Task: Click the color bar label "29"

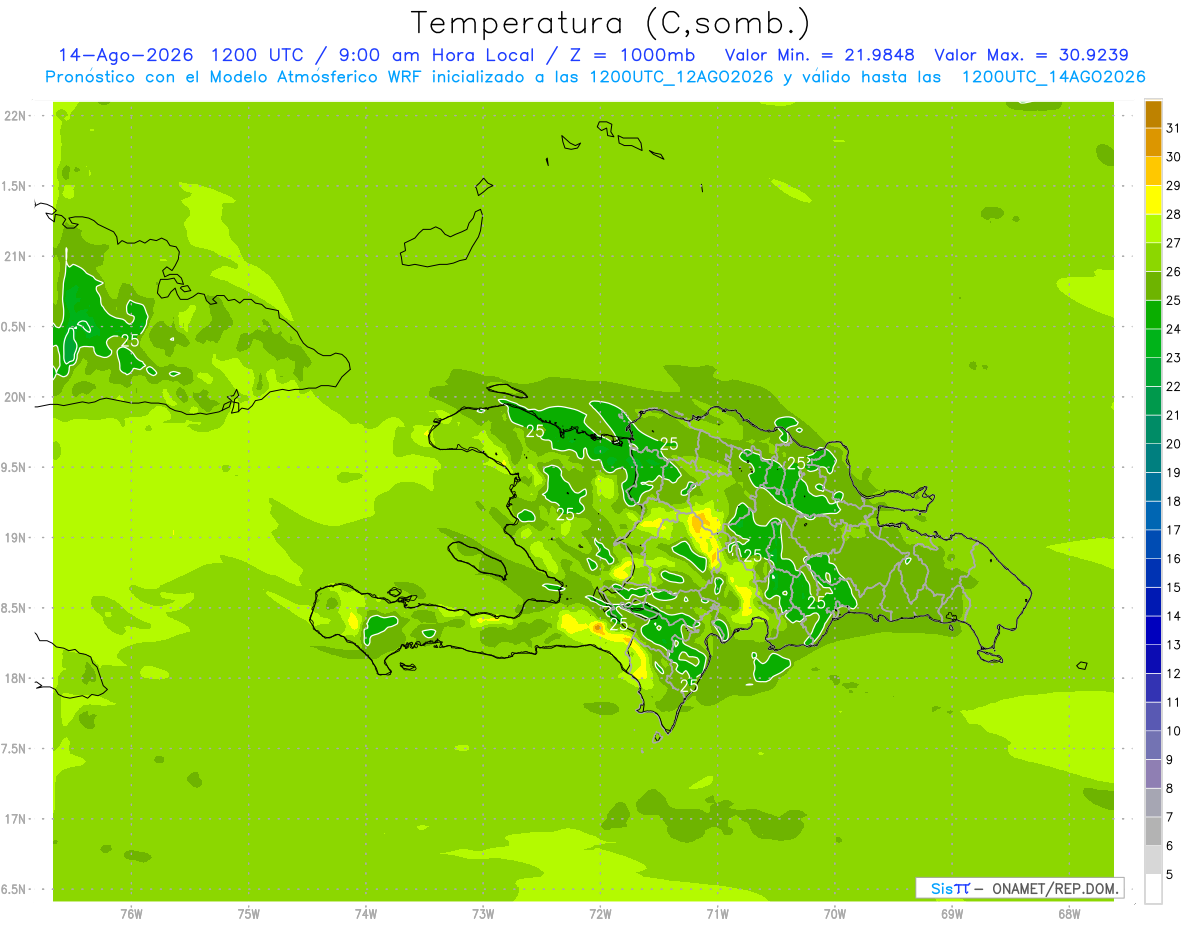Action: (x=1174, y=185)
